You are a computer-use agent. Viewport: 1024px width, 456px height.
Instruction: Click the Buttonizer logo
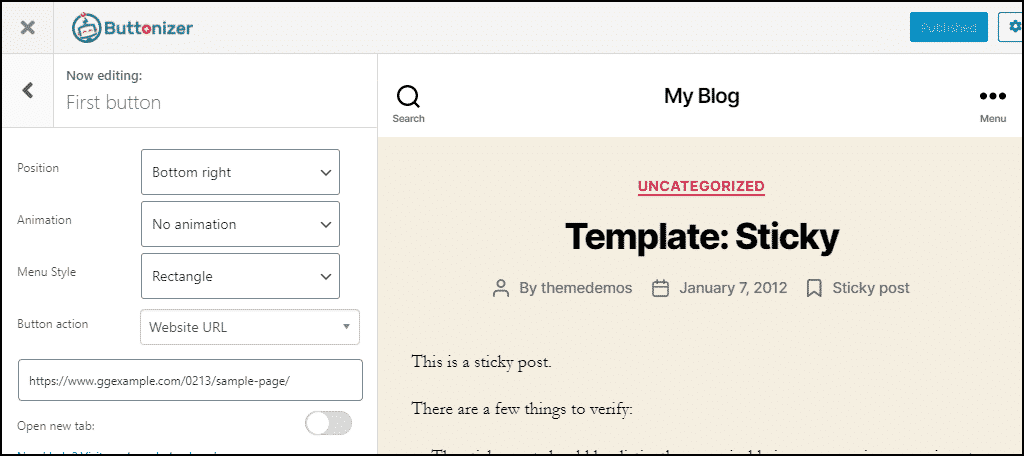132,28
